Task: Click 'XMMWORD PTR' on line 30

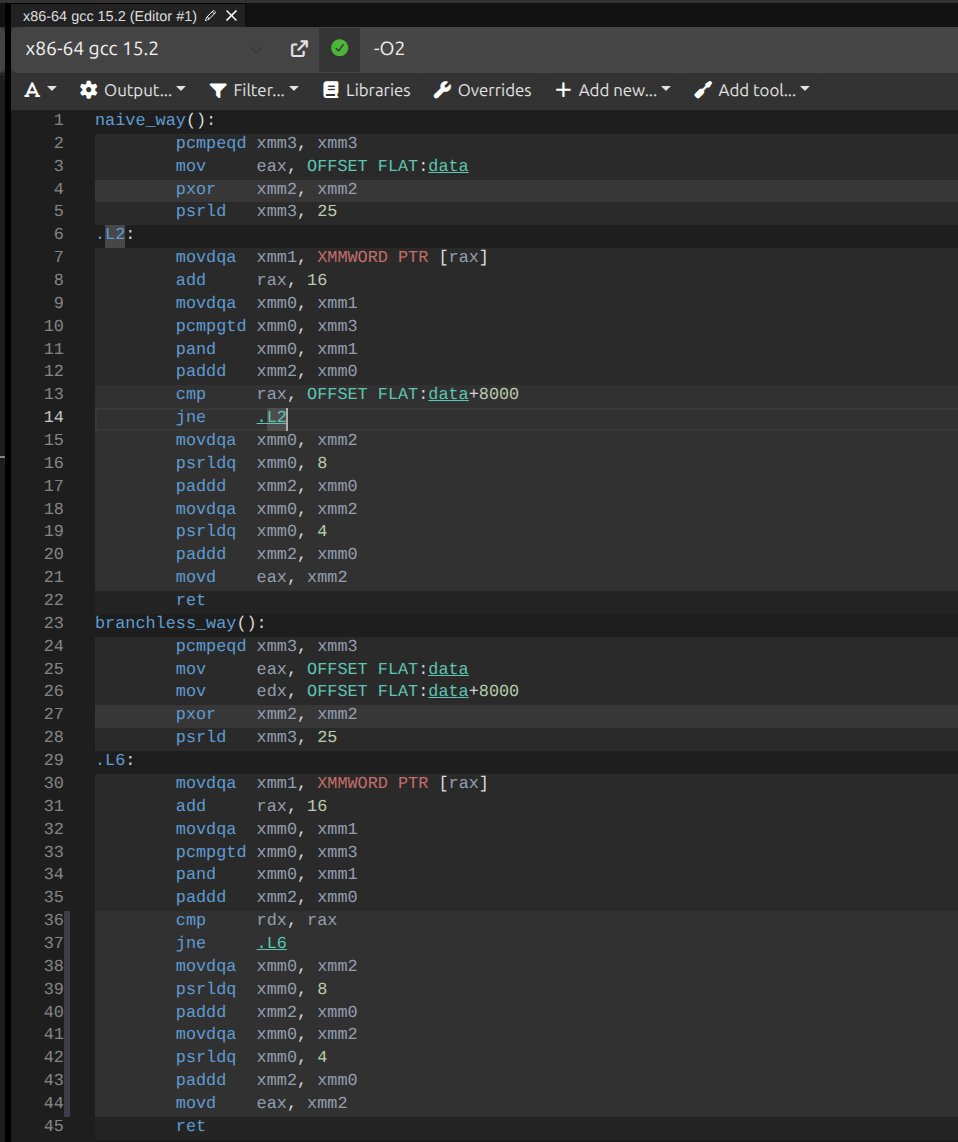Action: pos(372,783)
